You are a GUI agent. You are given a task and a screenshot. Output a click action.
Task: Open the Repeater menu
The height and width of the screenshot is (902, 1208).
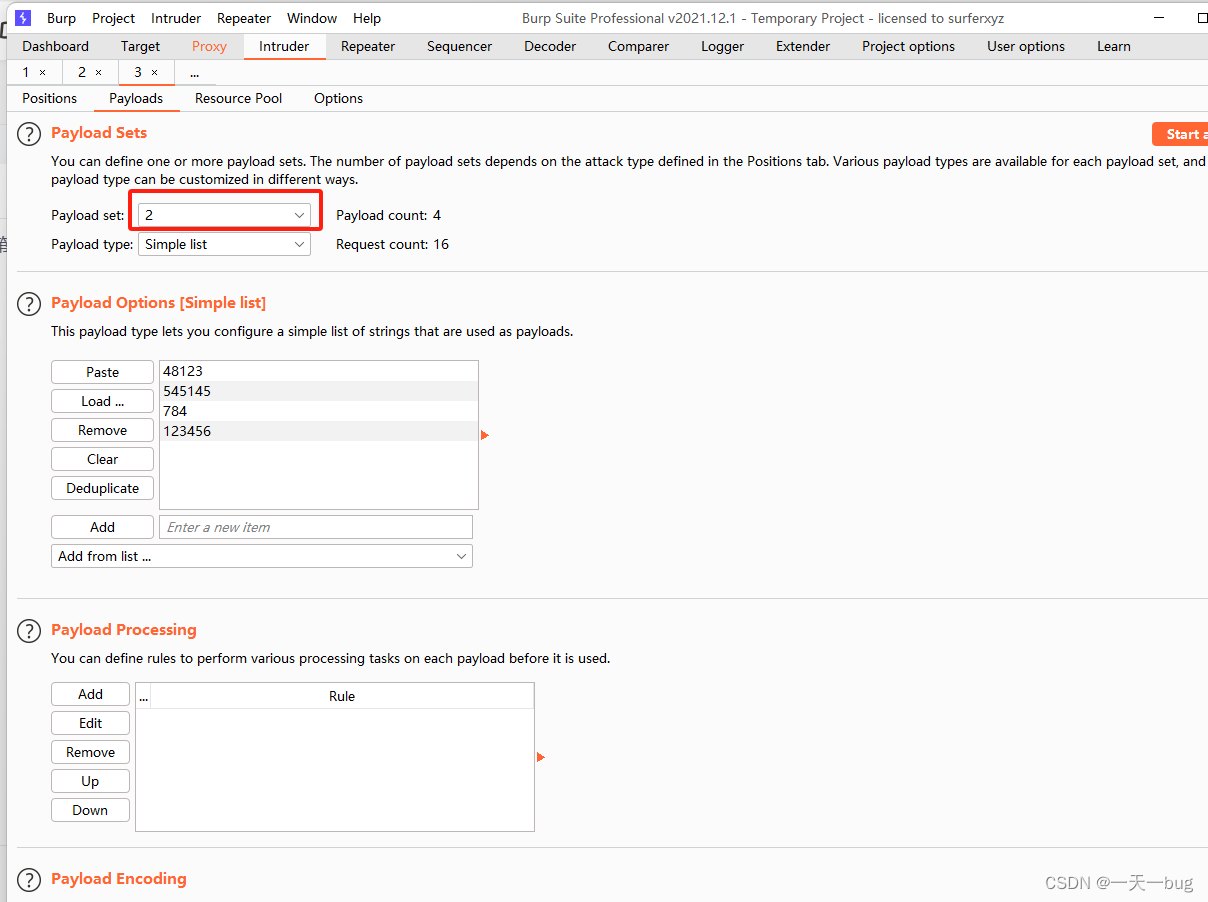click(244, 18)
